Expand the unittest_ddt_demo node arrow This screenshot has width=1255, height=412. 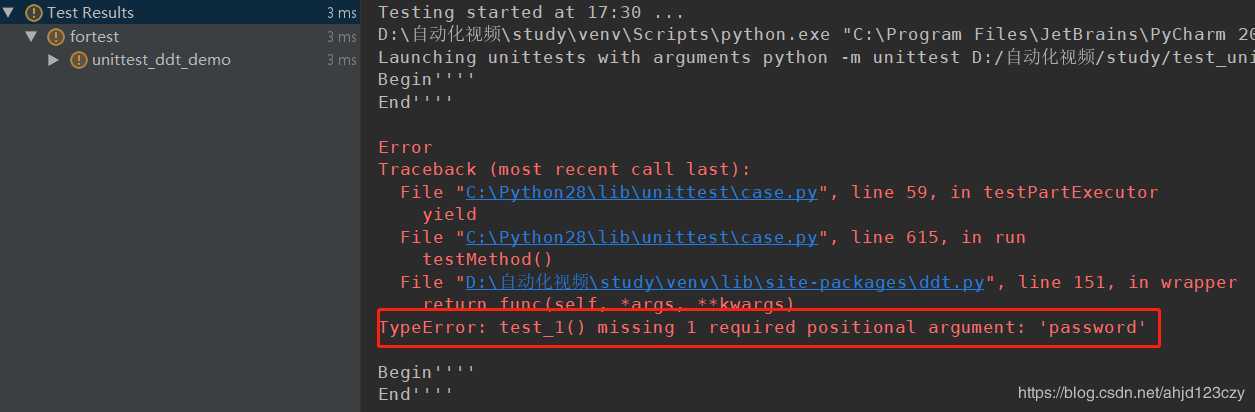(x=54, y=60)
